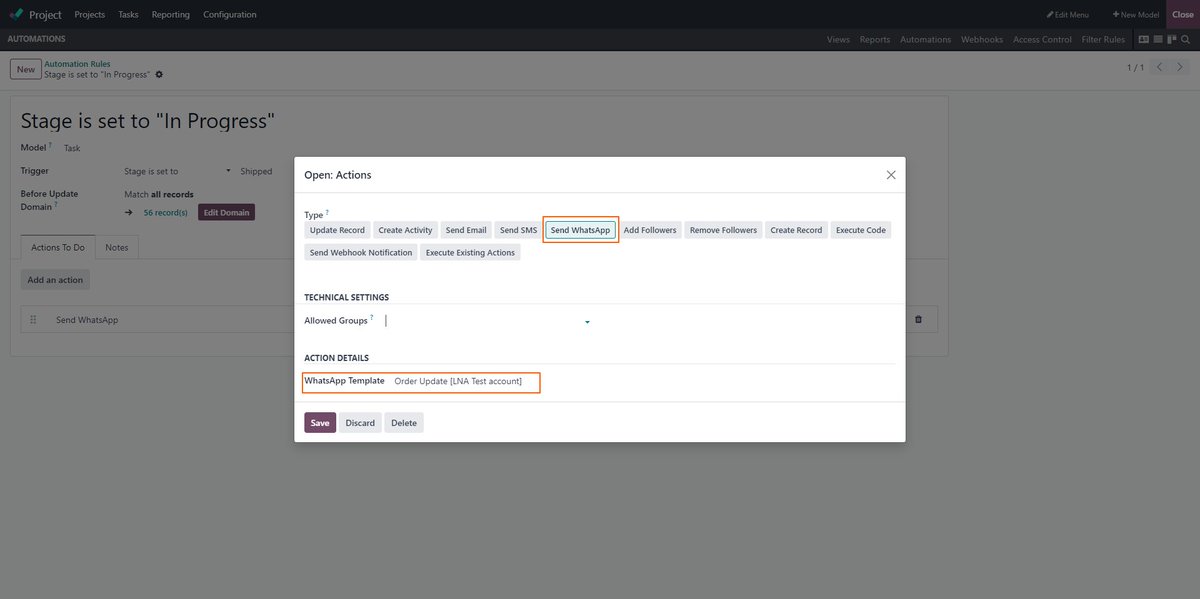Image resolution: width=1200 pixels, height=599 pixels.
Task: Click the gear icon beside the breadcrumb title
Action: [x=159, y=75]
